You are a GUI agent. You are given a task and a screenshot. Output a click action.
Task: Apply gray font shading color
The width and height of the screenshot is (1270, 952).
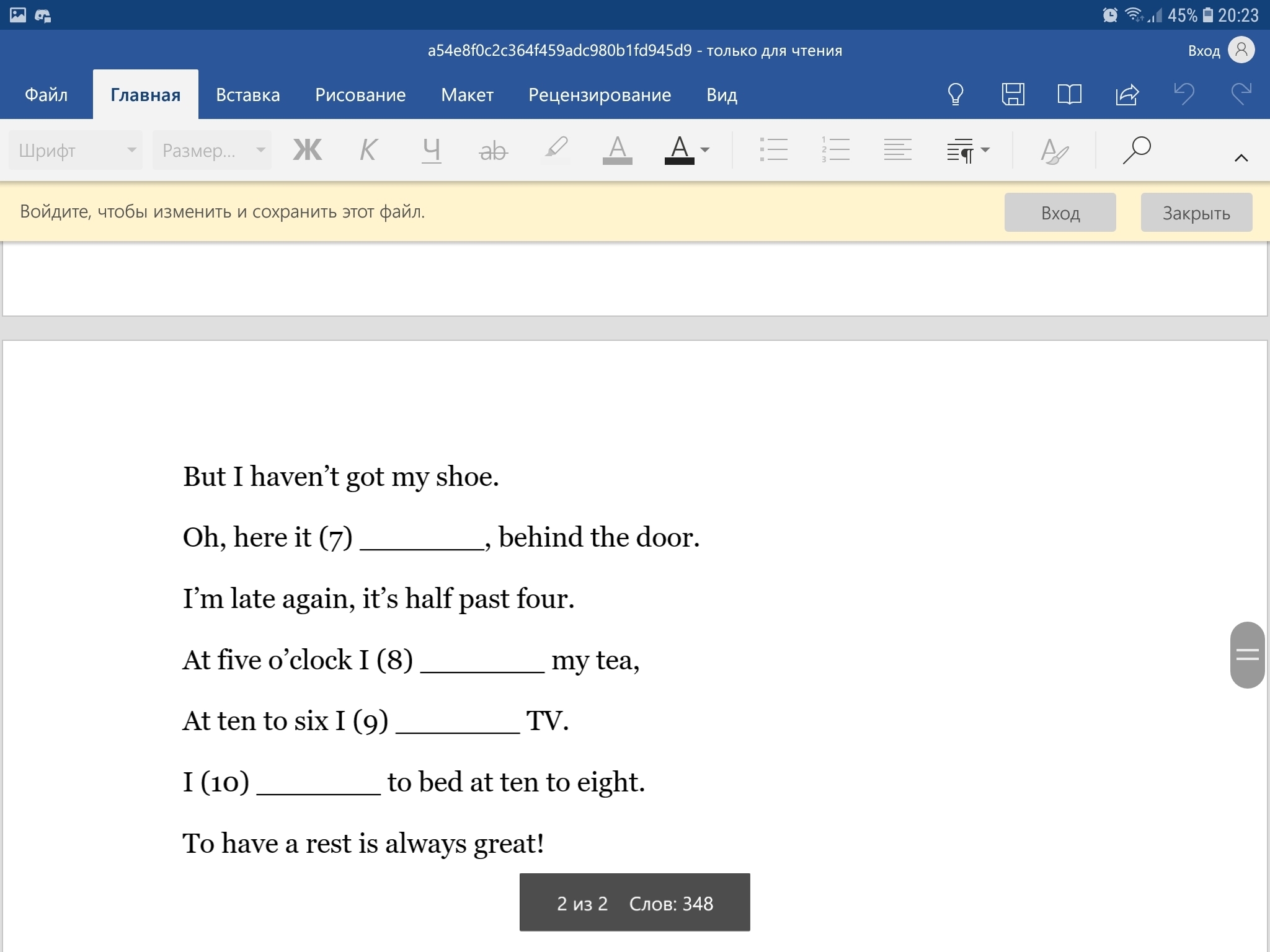[x=617, y=149]
